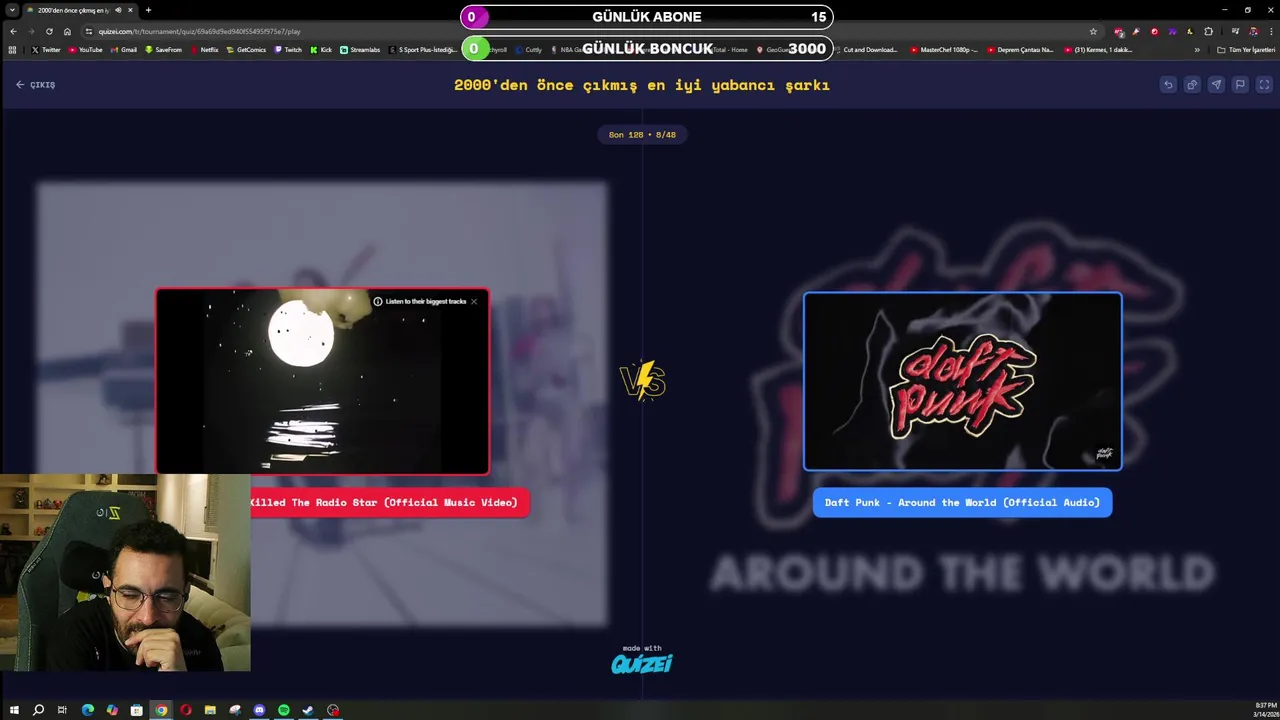The width and height of the screenshot is (1280, 720).
Task: Open the Gmail bookmark
Action: tap(123, 49)
